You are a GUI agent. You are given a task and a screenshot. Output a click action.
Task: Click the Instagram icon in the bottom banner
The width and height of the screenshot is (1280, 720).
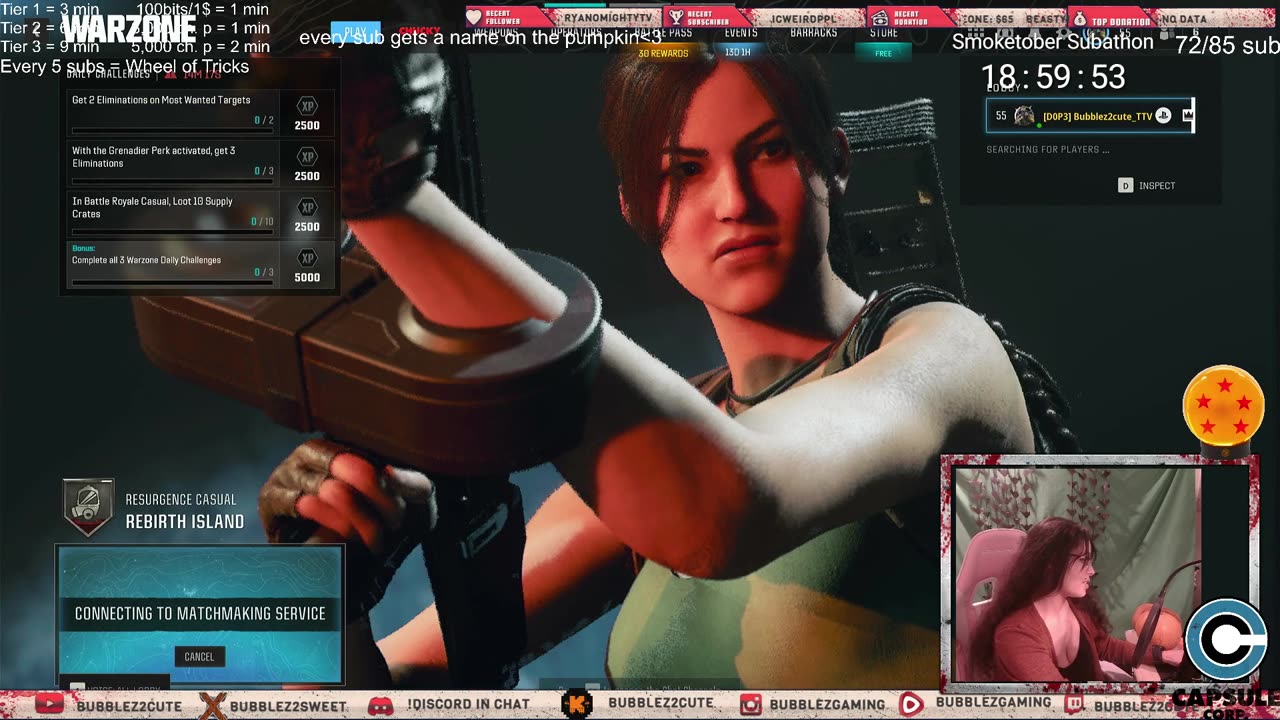pos(750,705)
